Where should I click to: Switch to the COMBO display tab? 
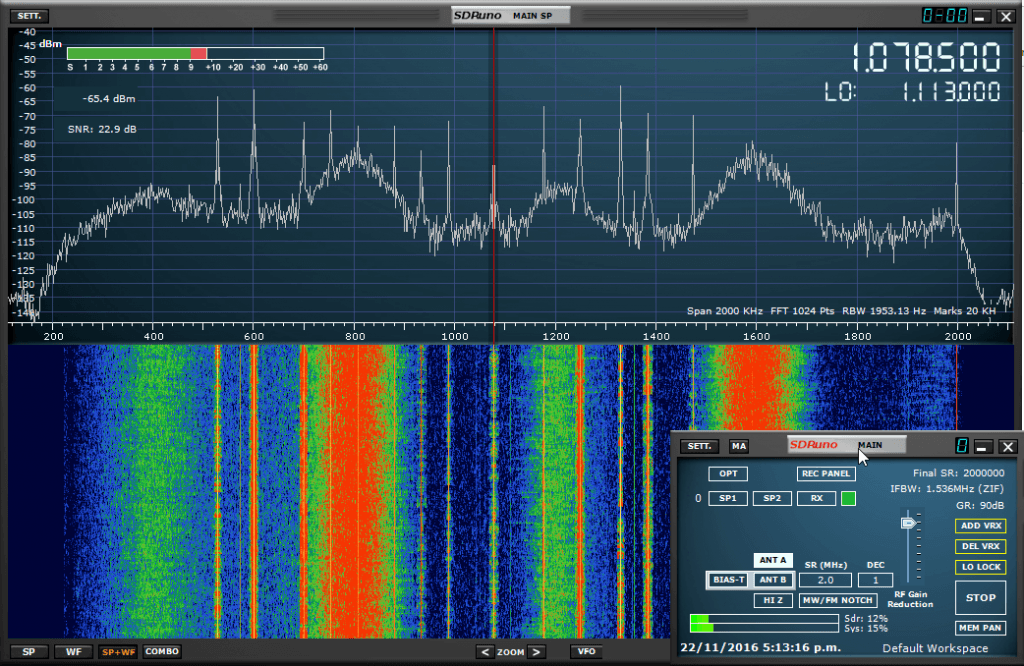(162, 651)
